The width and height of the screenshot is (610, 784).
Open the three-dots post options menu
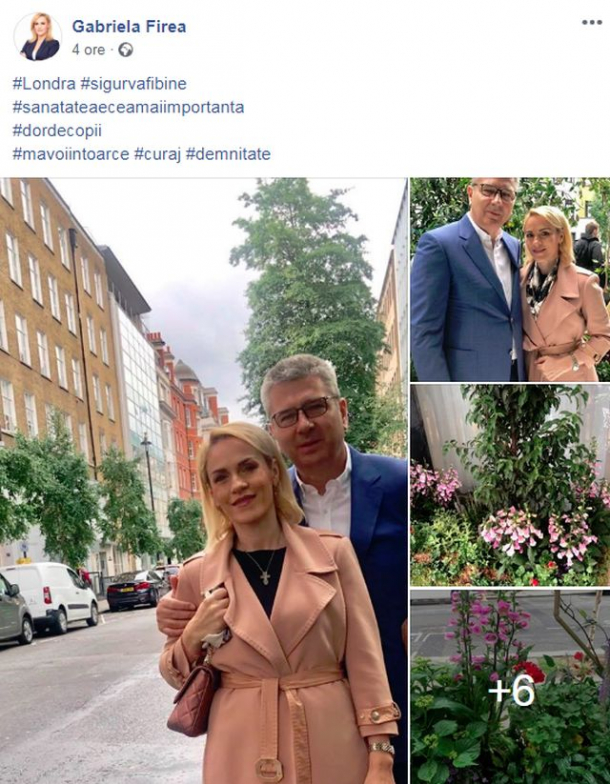click(592, 22)
